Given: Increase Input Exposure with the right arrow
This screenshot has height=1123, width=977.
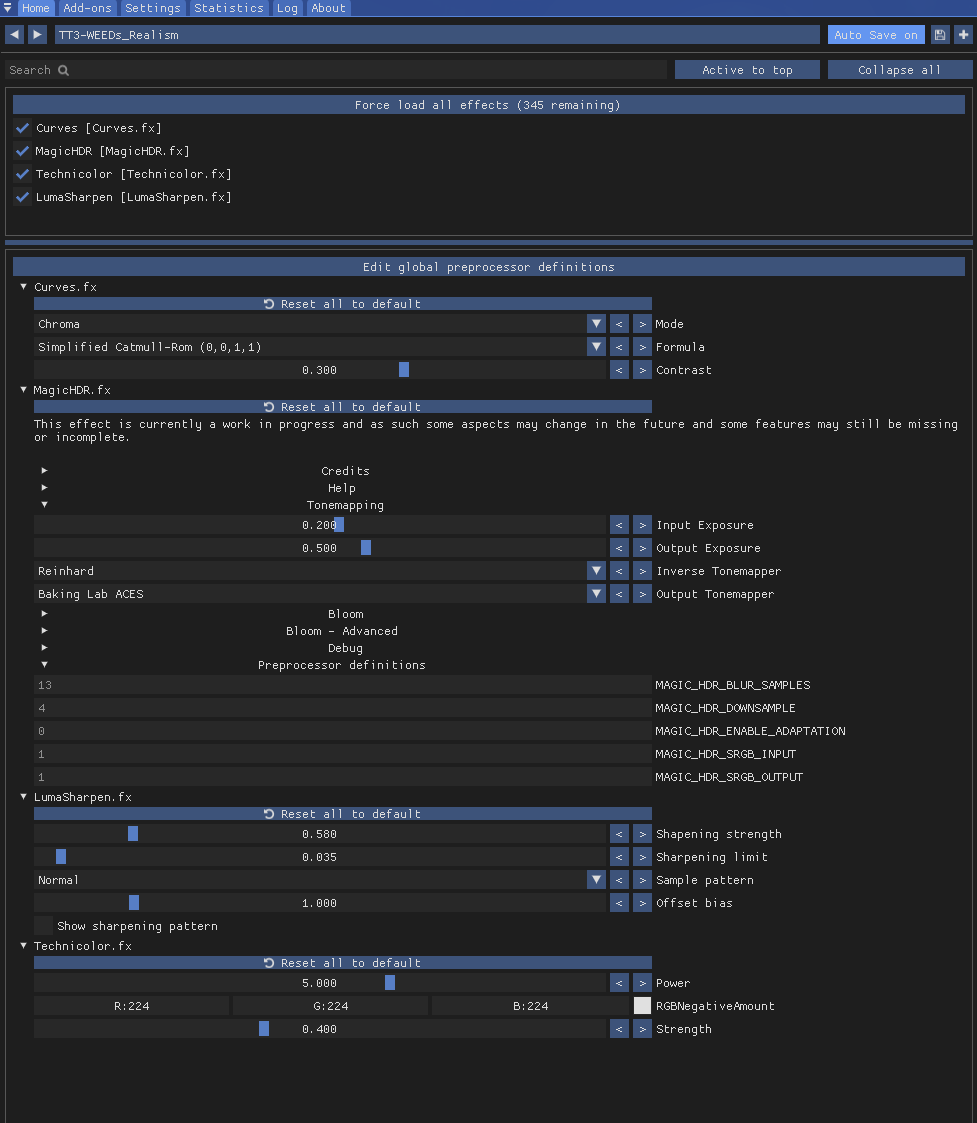Looking at the screenshot, I should 642,525.
